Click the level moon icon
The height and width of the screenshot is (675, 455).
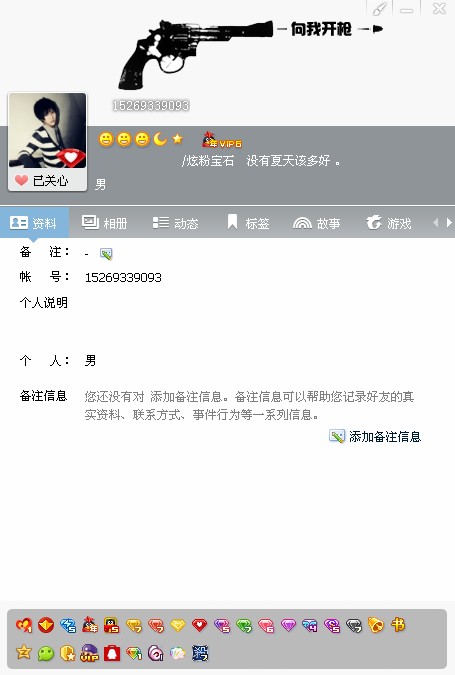160,139
